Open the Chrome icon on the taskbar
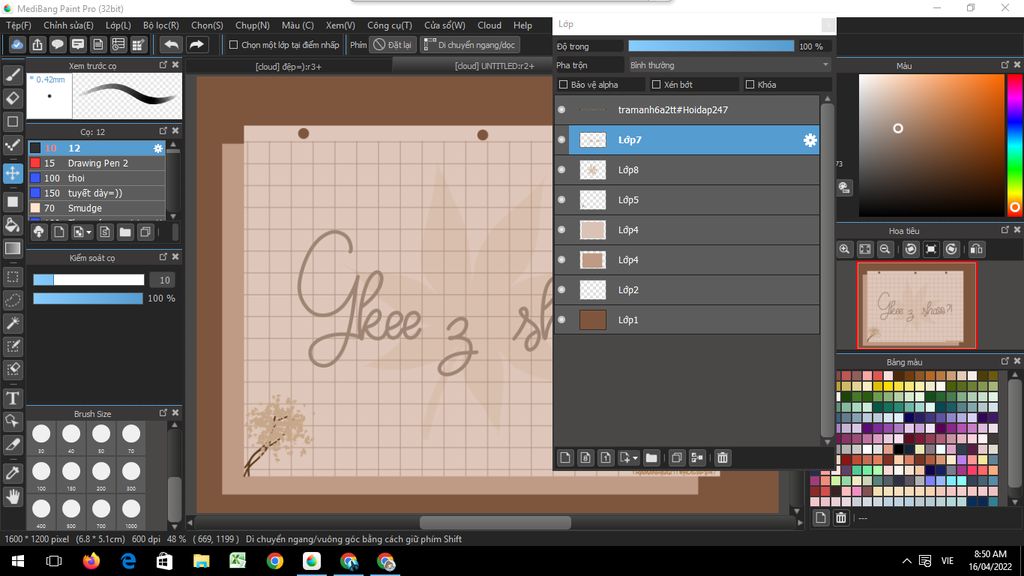Screen dimensions: 1024x576 point(275,561)
